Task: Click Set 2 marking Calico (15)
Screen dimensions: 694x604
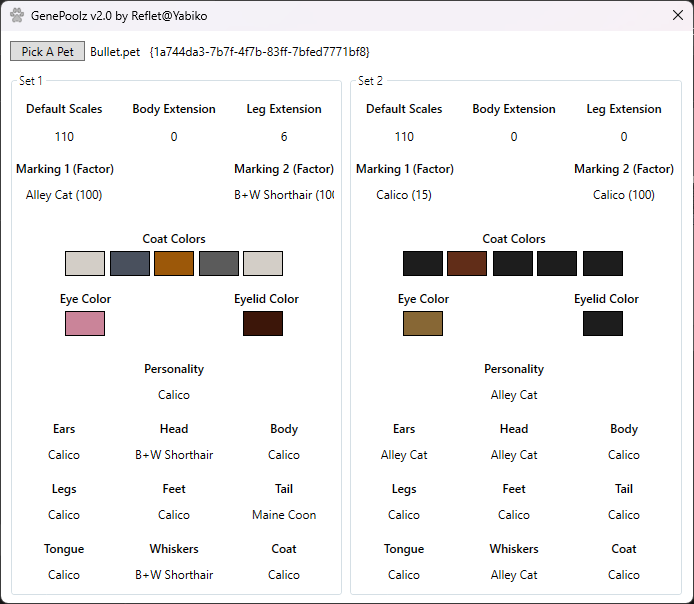Action: 404,195
